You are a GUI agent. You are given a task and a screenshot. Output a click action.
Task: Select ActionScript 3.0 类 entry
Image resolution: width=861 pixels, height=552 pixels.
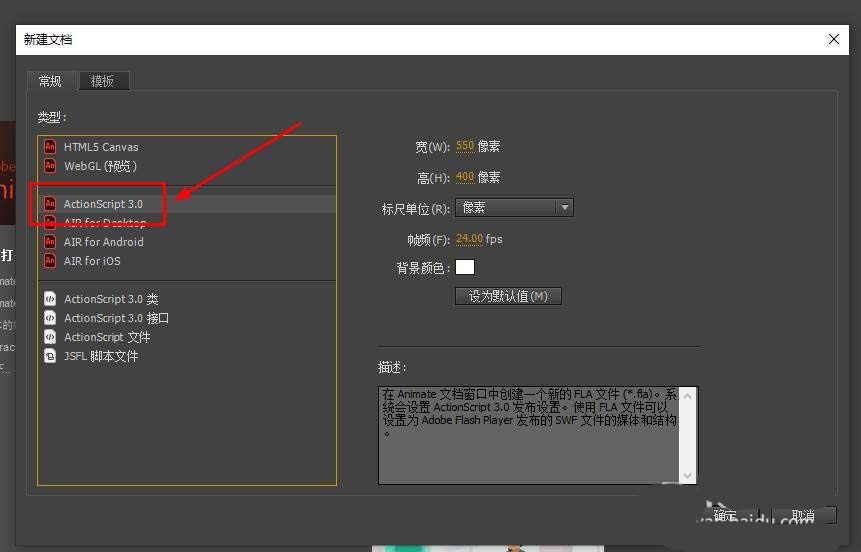[187, 299]
